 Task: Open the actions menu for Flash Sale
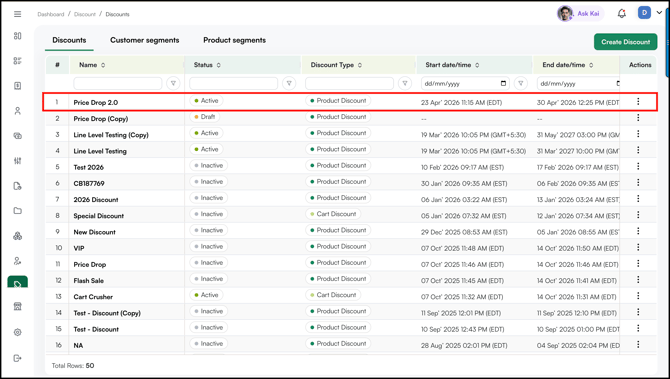pyautogui.click(x=638, y=279)
